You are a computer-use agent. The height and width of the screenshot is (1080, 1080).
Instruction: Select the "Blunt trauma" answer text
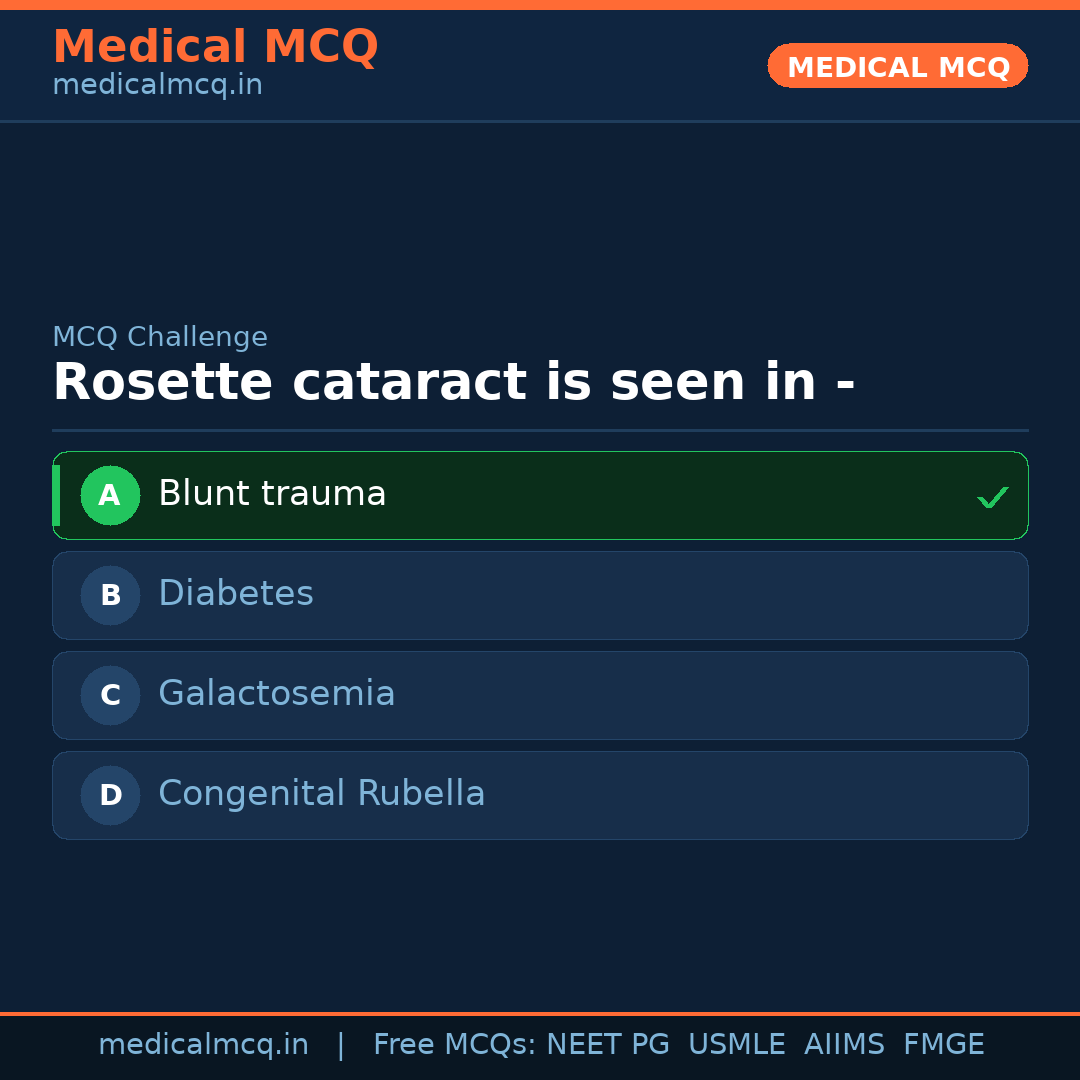point(272,494)
